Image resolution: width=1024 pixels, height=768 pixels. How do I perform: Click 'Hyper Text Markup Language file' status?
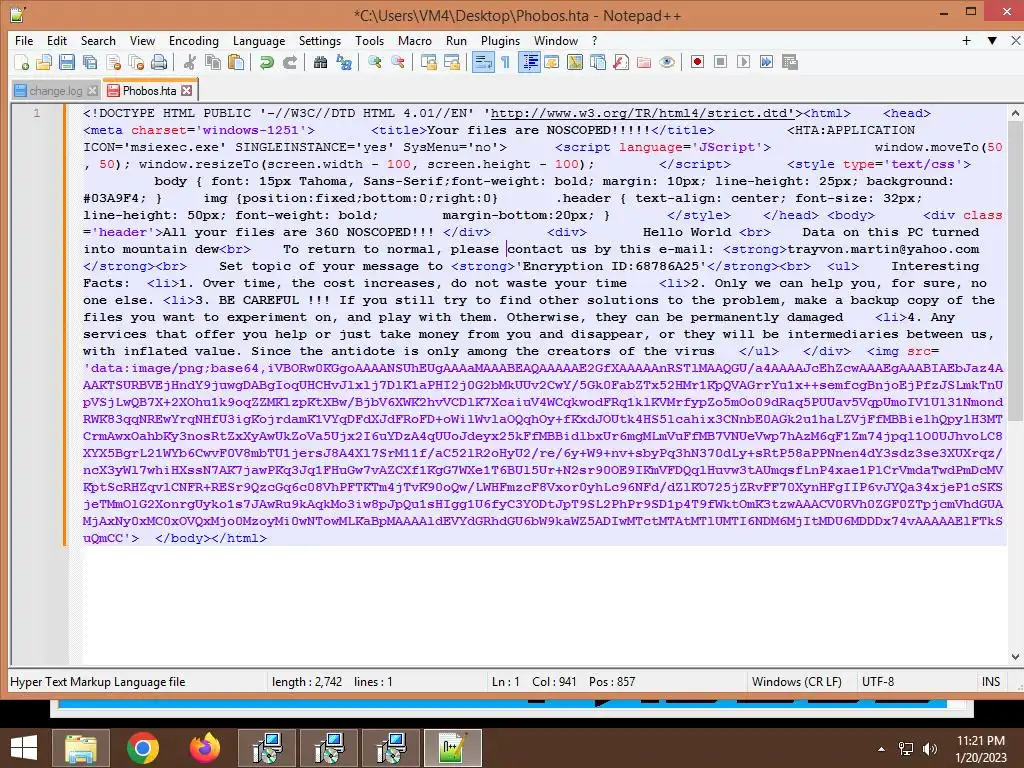[98, 682]
